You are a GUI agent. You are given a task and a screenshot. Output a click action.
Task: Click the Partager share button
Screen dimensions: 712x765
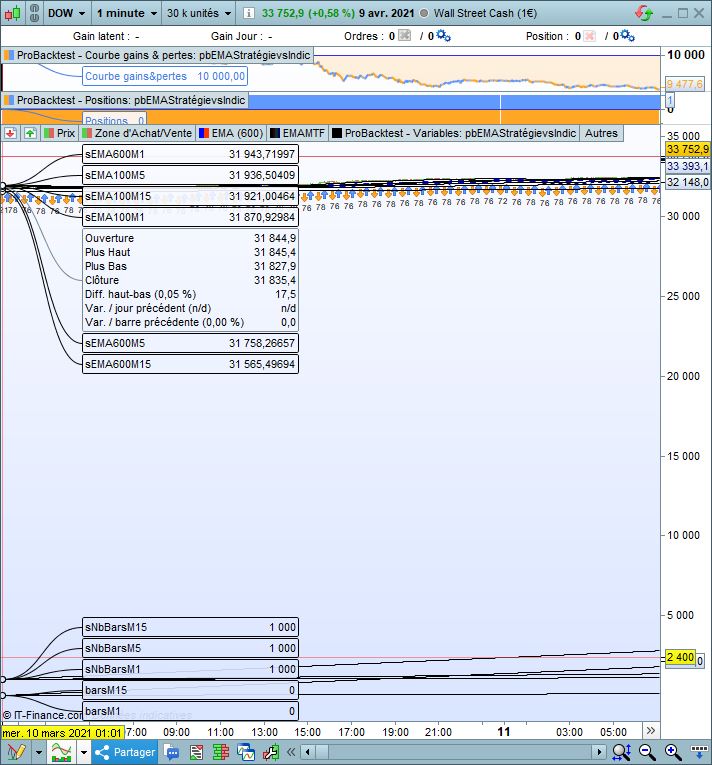point(125,752)
